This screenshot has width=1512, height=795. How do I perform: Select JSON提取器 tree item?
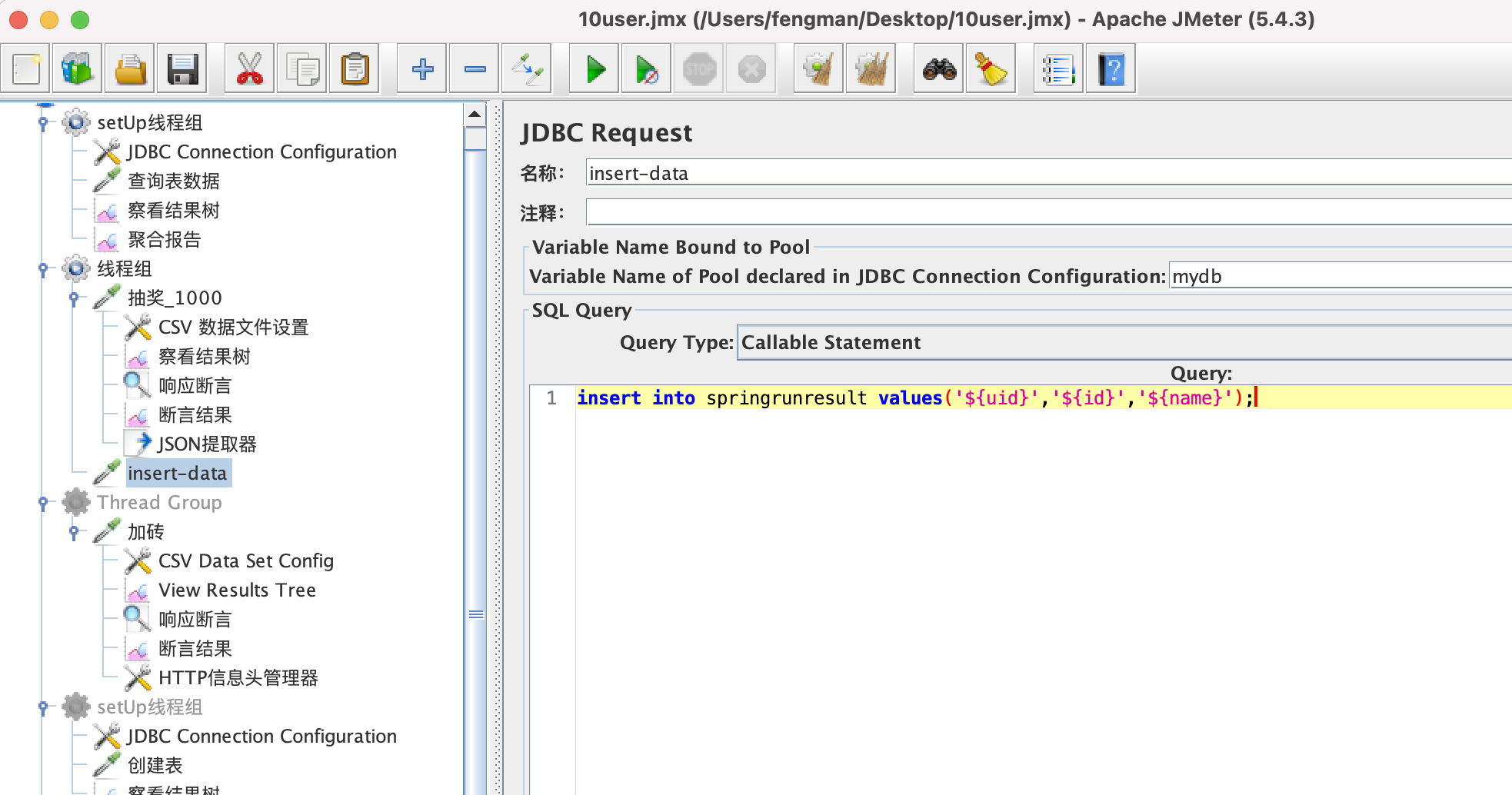pos(207,444)
